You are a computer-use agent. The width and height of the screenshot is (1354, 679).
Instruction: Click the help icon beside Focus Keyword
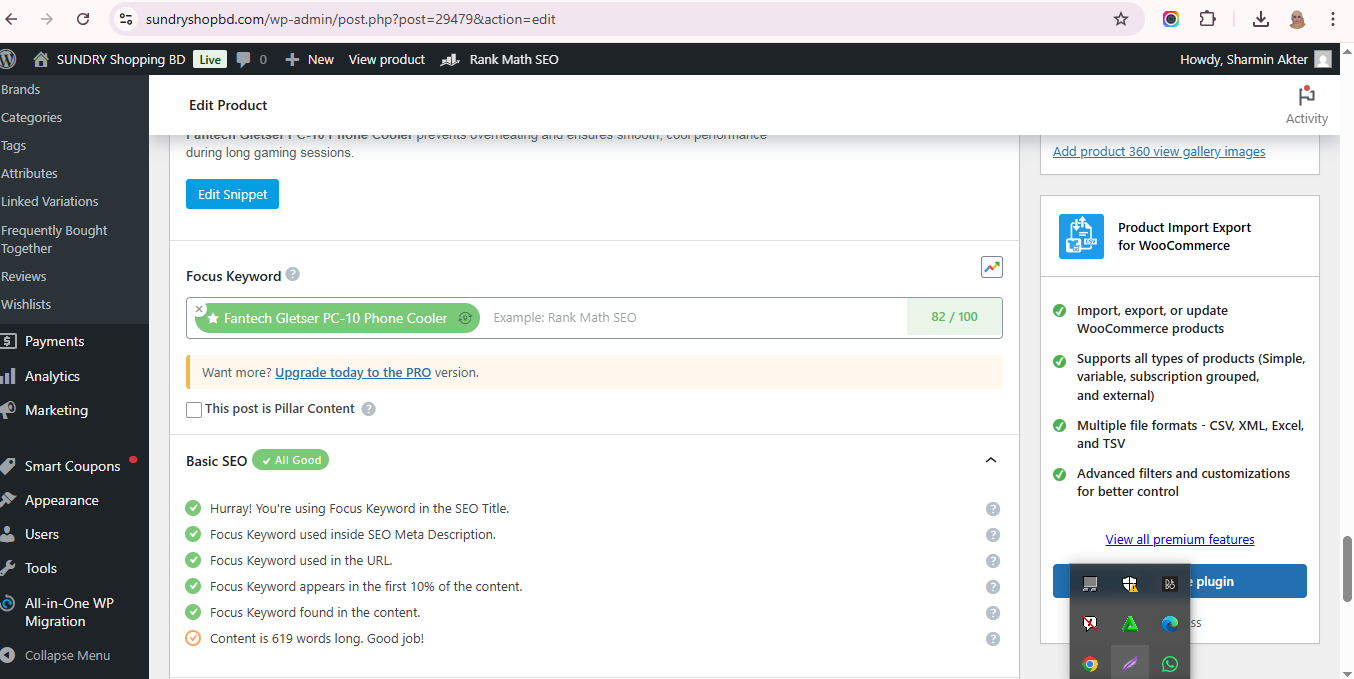tap(292, 274)
